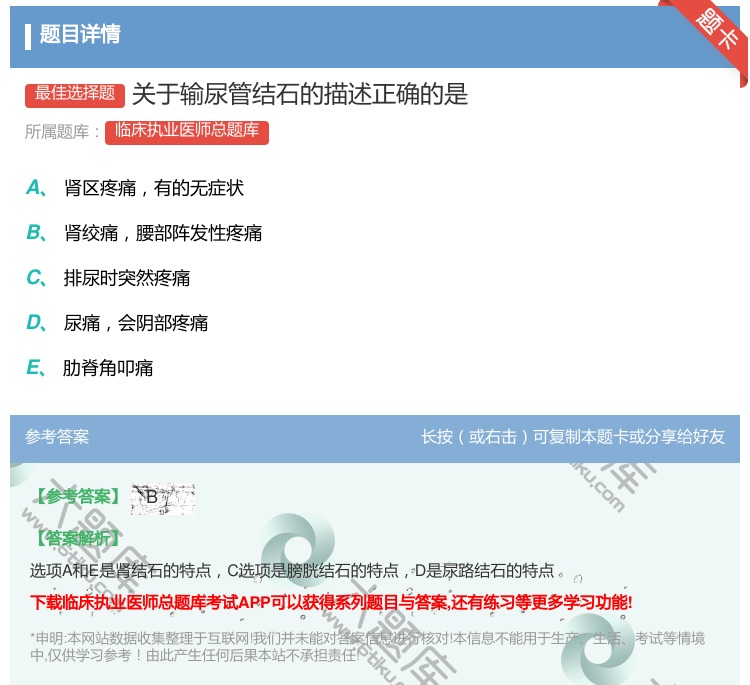The height and width of the screenshot is (685, 750).
Task: Click the 长按（或右击）可复制本题卡 hint text
Action: click(573, 436)
